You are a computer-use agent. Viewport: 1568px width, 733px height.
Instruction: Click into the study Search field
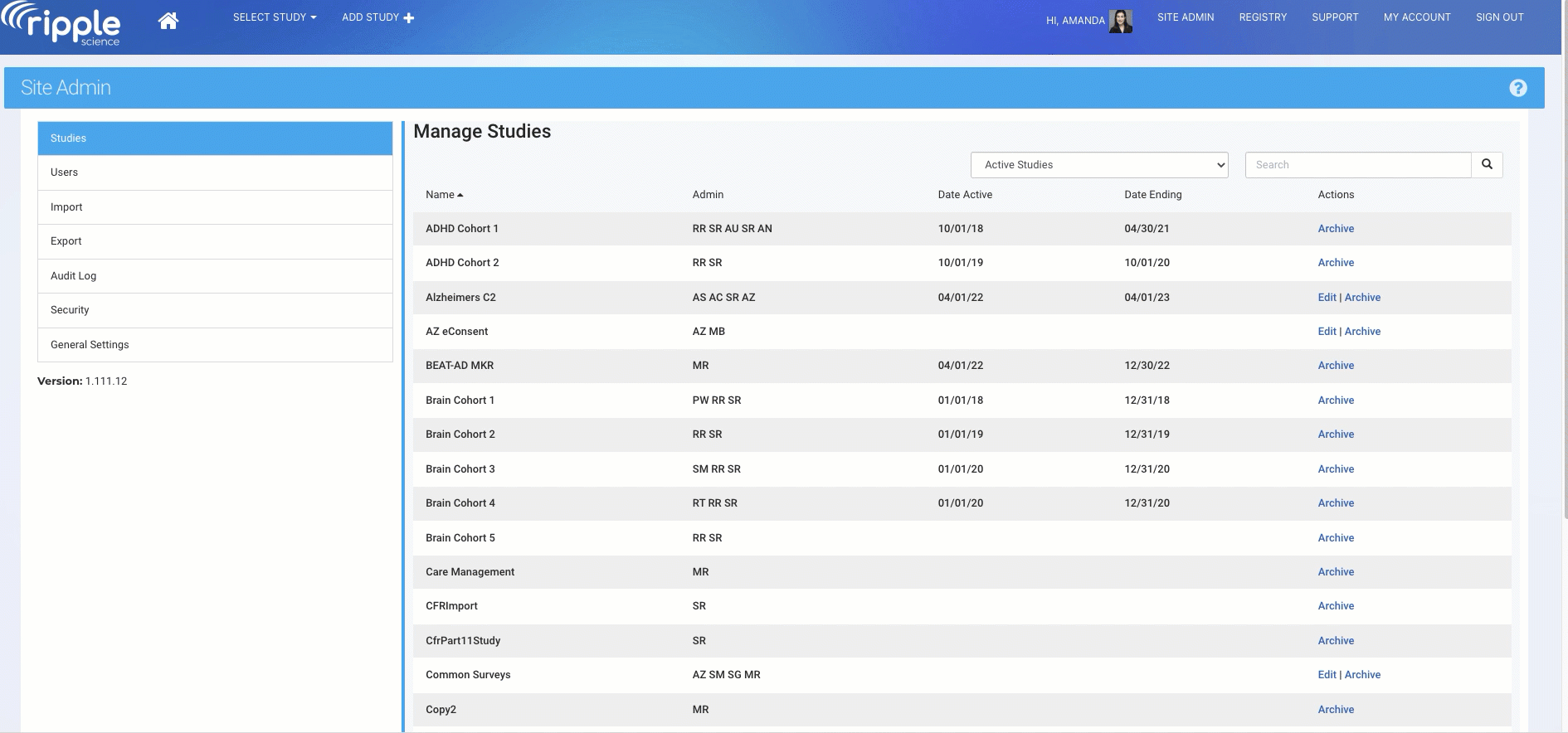tap(1357, 165)
